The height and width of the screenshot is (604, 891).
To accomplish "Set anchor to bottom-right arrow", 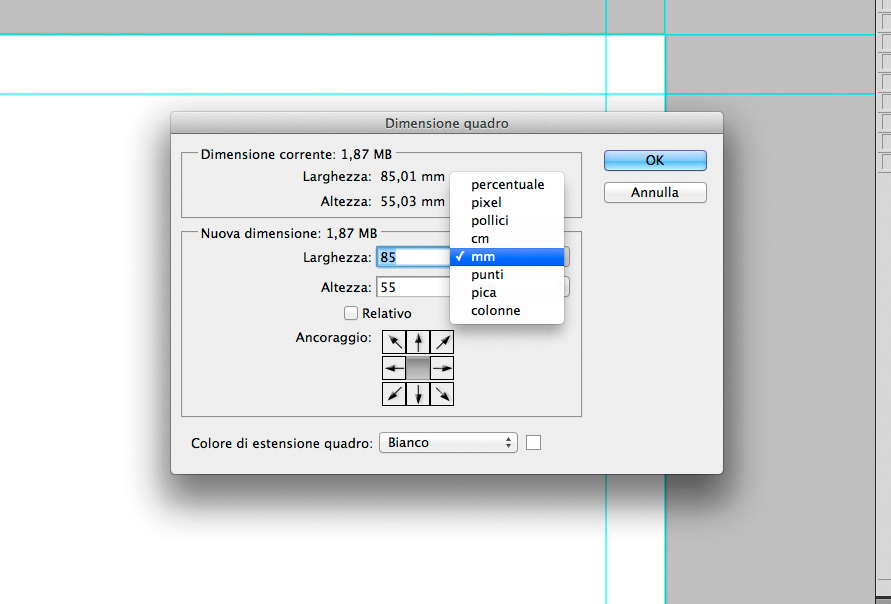I will (442, 394).
